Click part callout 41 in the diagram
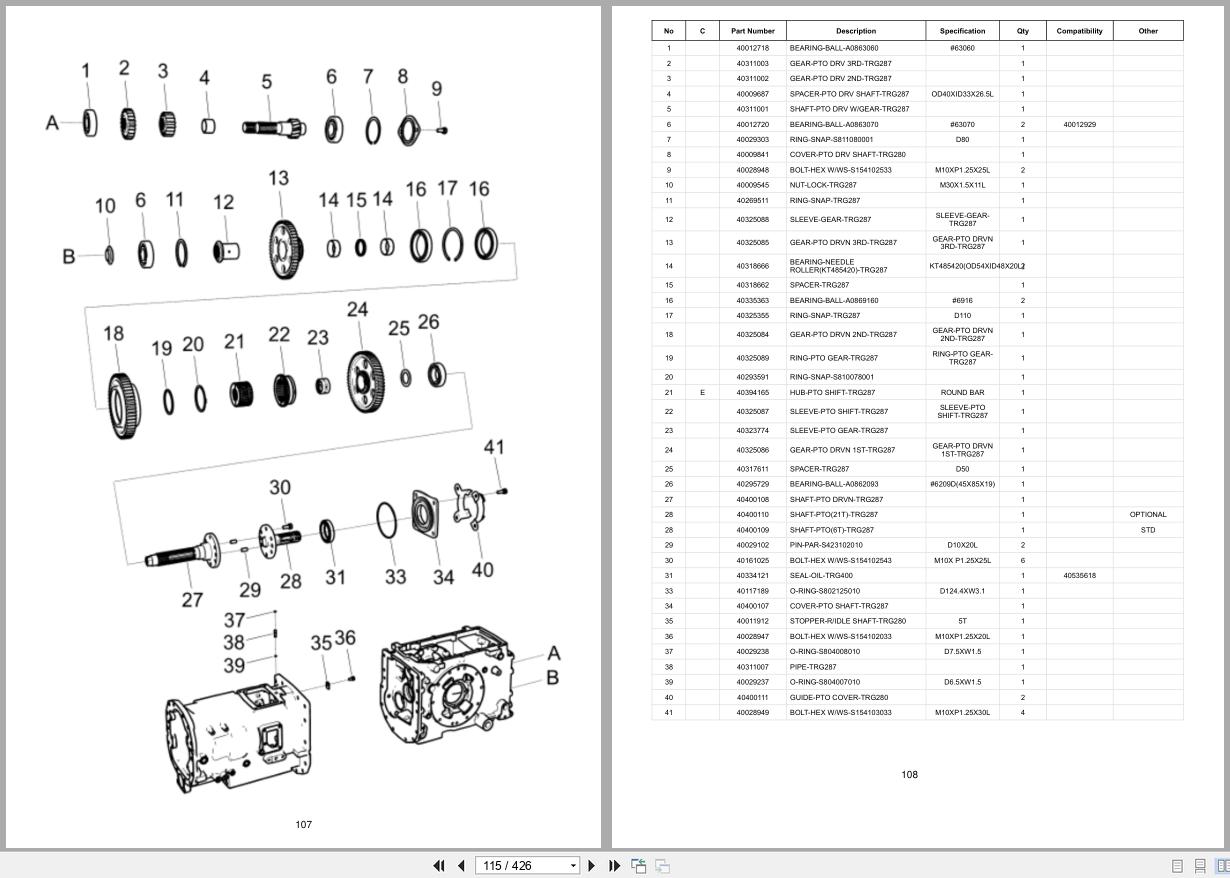Image resolution: width=1230 pixels, height=878 pixels. coord(494,447)
